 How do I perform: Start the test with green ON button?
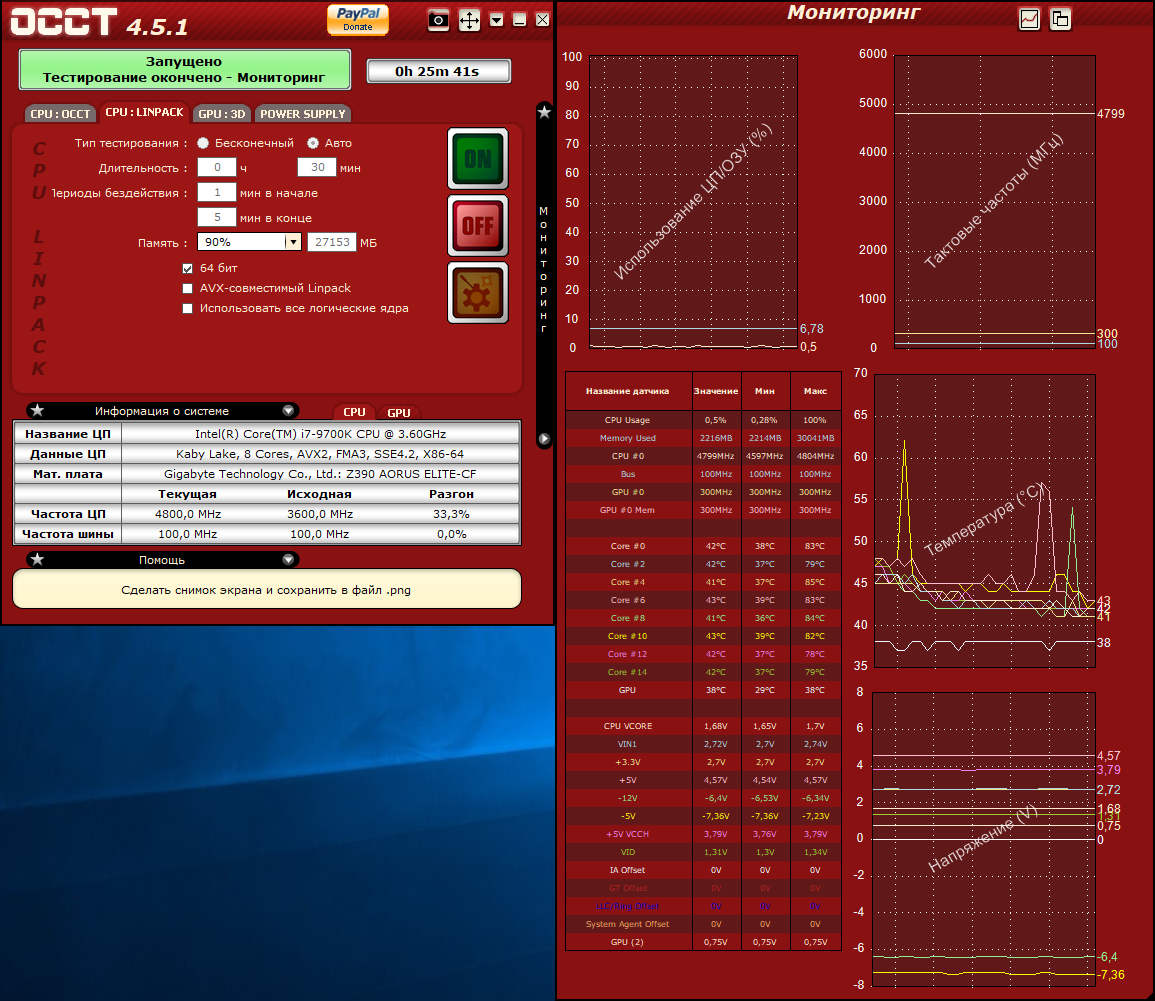(x=478, y=158)
